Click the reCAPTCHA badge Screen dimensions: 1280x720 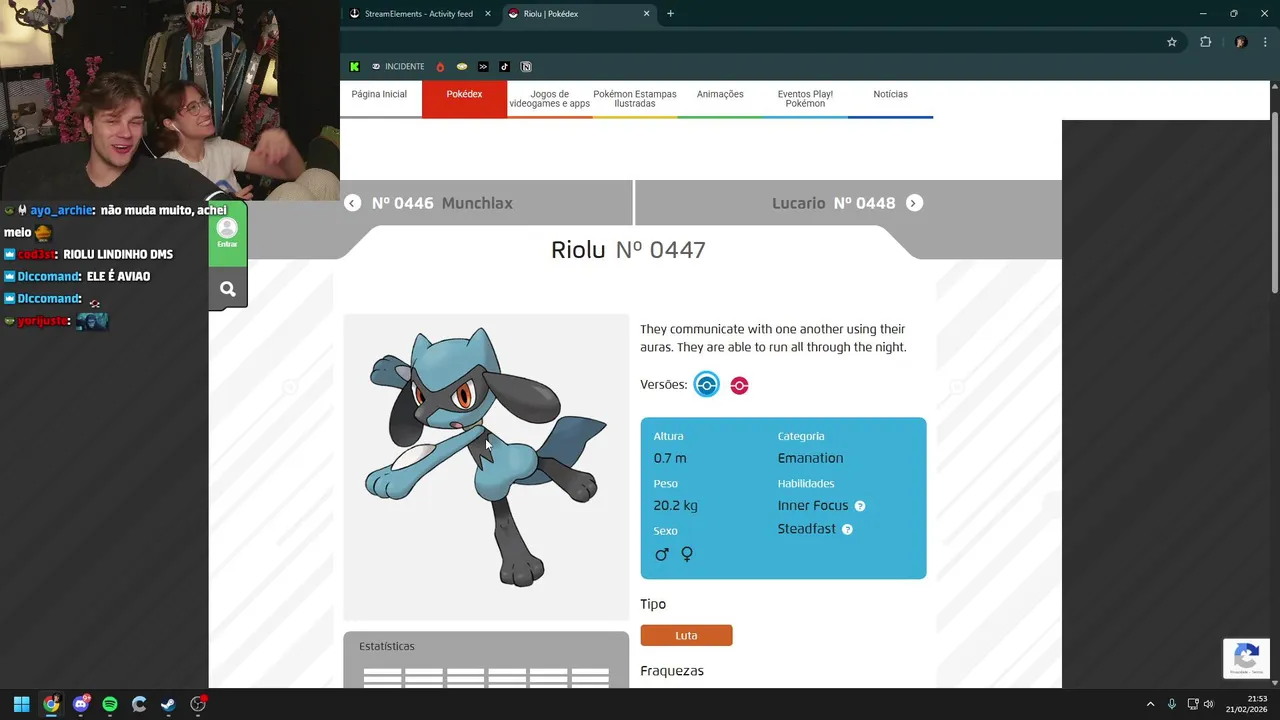tap(1246, 659)
